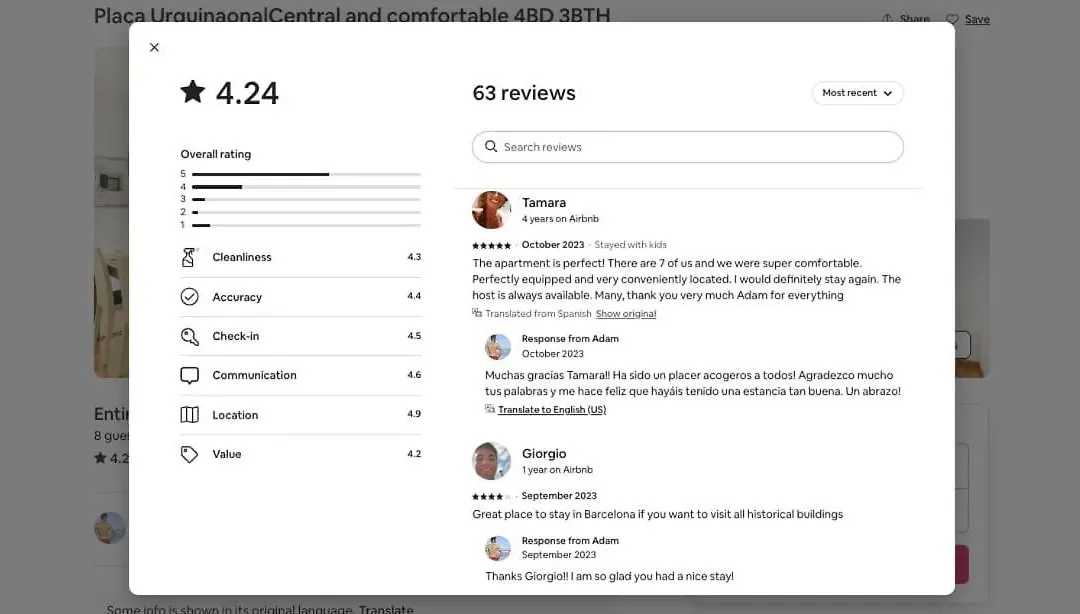
Task: Click the Cleanliness spray bottle icon
Action: 189,257
